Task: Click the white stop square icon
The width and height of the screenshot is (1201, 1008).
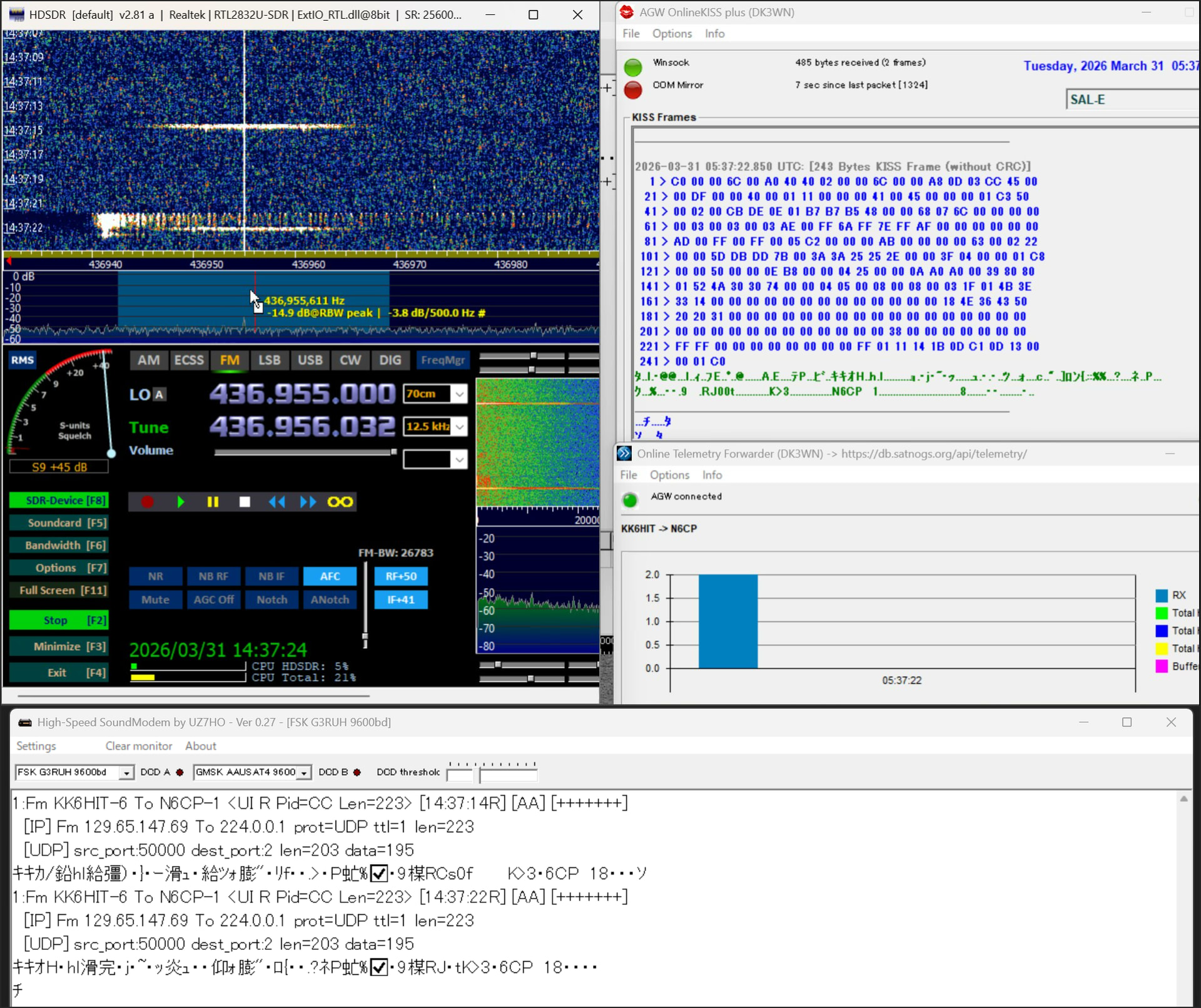Action: click(245, 502)
